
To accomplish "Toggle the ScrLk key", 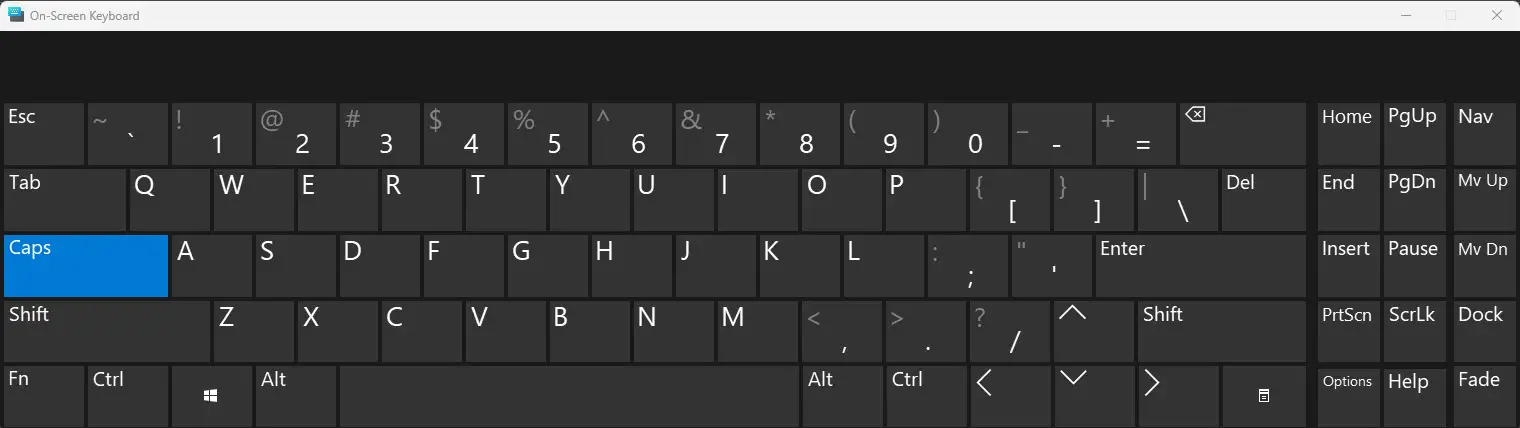I will click(x=1413, y=332).
